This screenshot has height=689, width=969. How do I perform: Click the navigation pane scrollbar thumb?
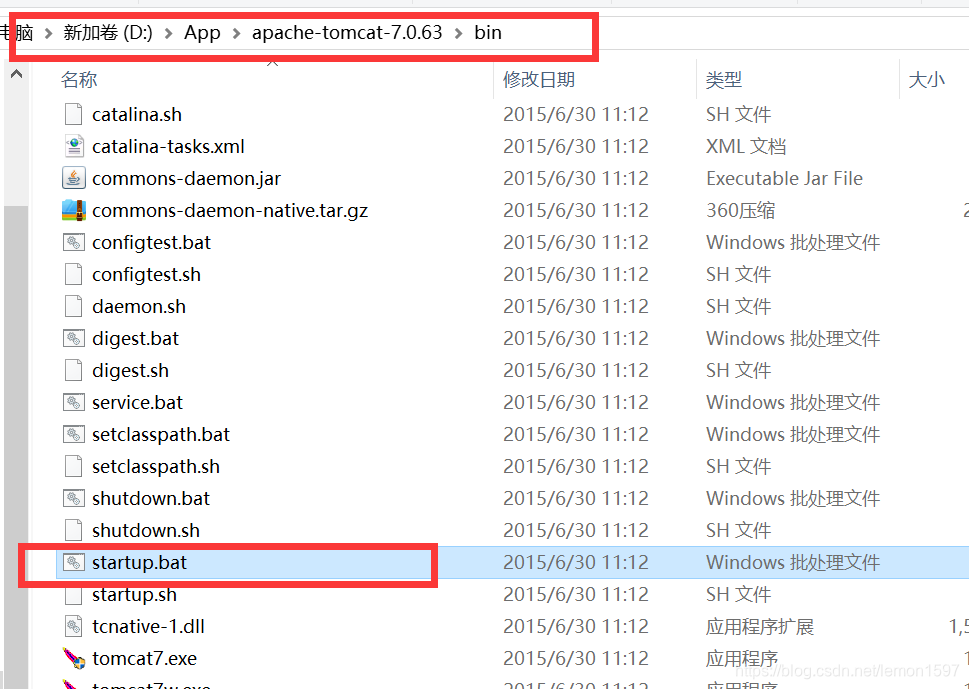[15, 447]
